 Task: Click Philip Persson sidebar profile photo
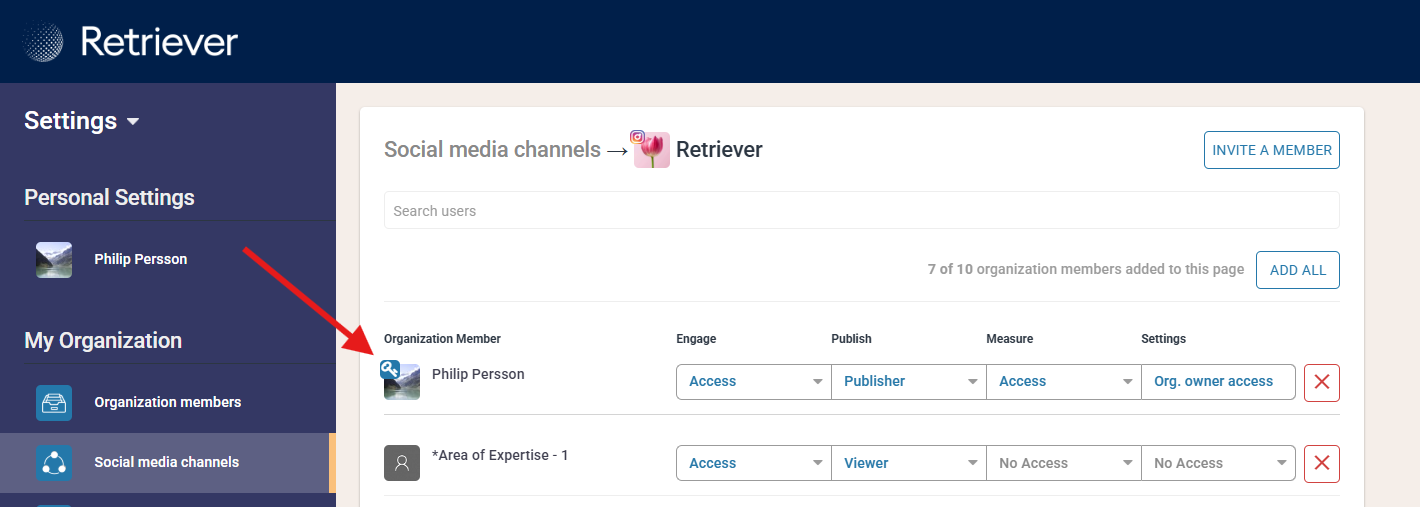[x=54, y=259]
